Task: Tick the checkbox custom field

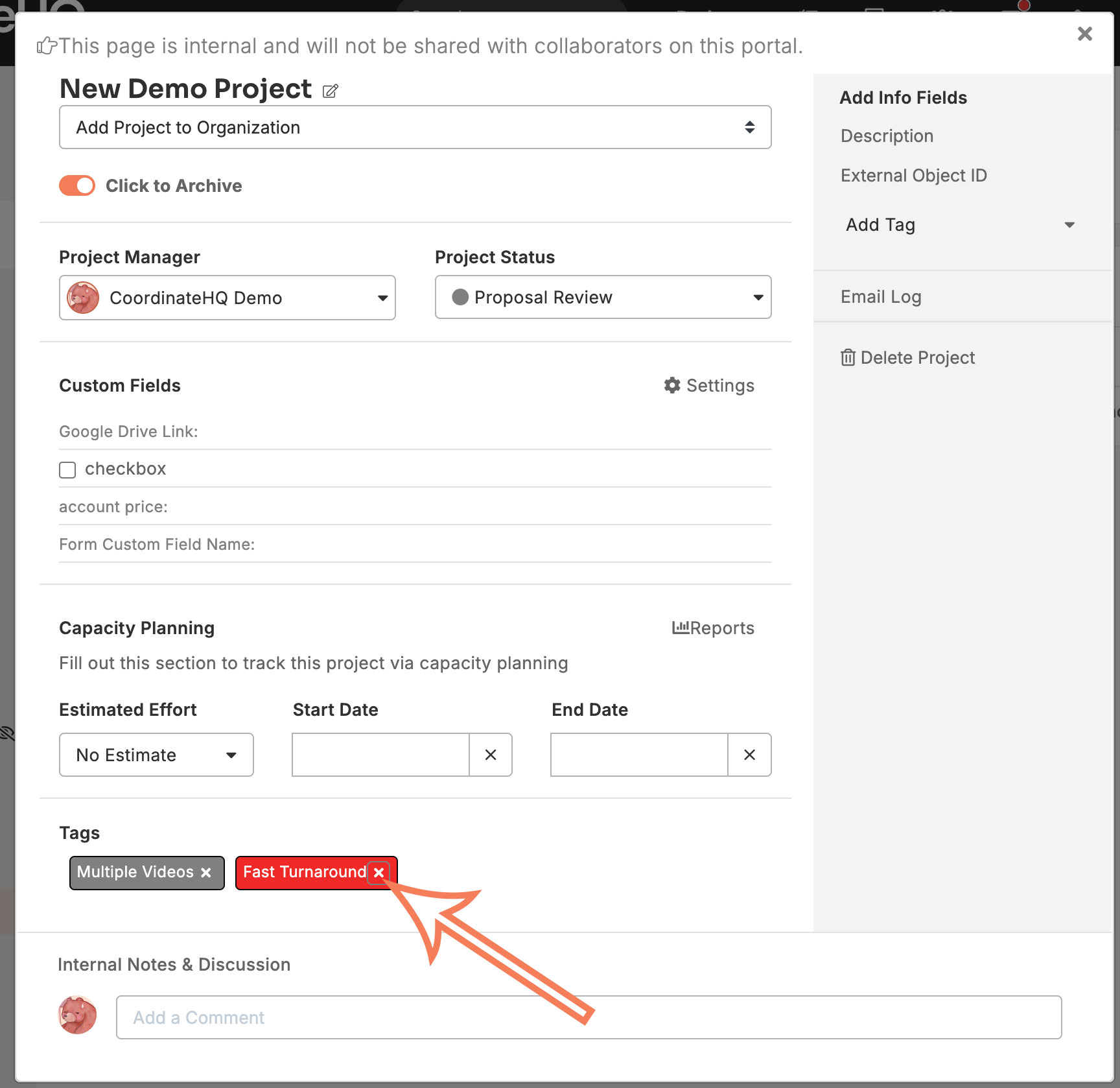Action: (67, 469)
